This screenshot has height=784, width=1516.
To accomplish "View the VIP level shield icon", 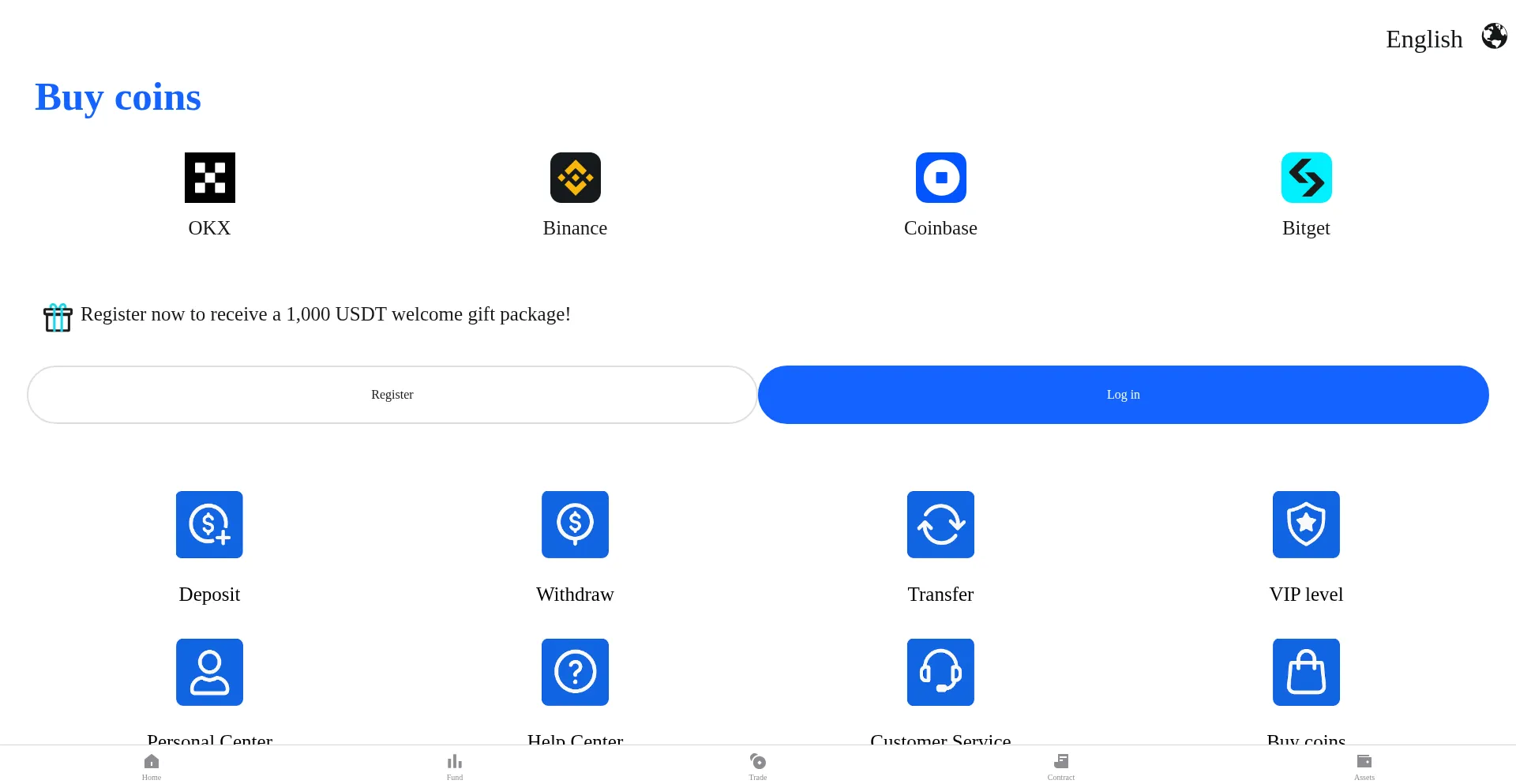I will (1306, 524).
